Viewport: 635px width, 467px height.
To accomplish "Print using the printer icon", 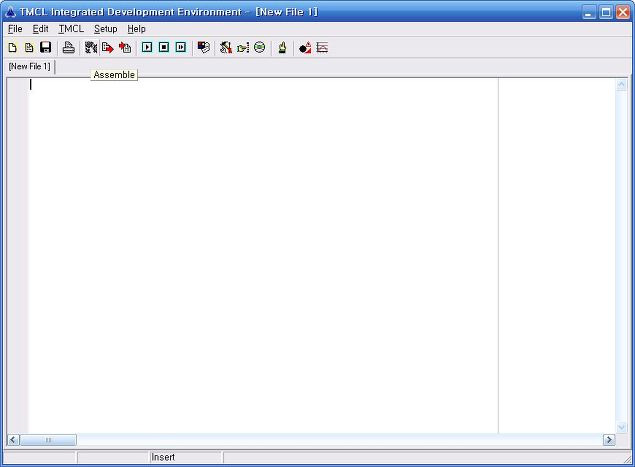I will 68,48.
